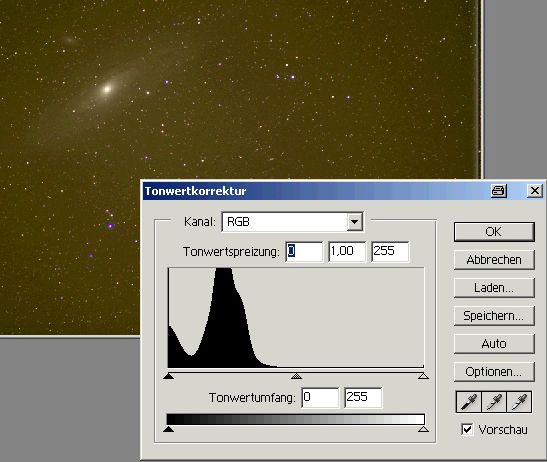Click the Kanal dropdown arrow
Viewport: 547px width, 462px height.
[354, 222]
